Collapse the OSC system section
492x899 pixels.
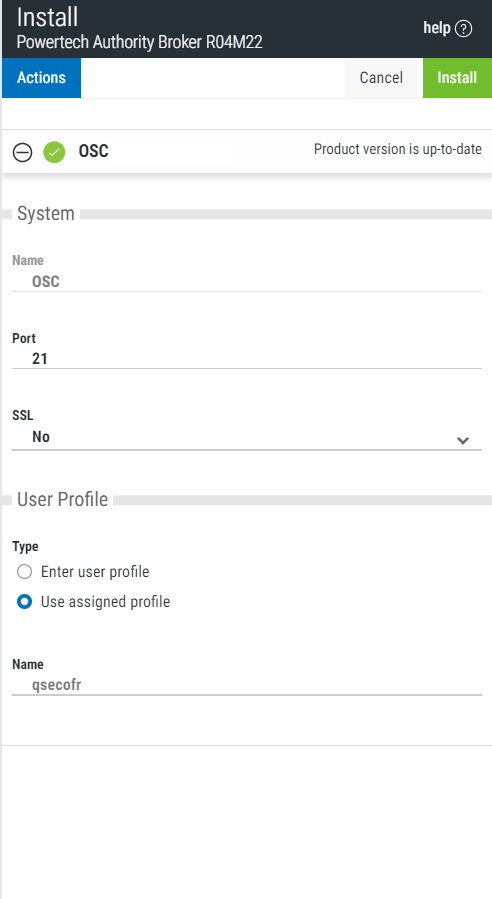point(22,153)
